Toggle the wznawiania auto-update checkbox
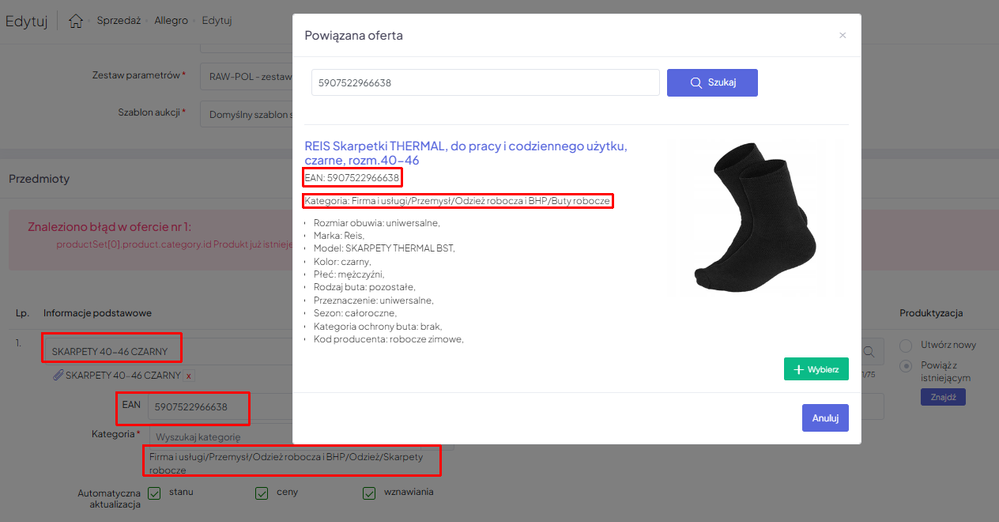999x522 pixels. coord(369,492)
